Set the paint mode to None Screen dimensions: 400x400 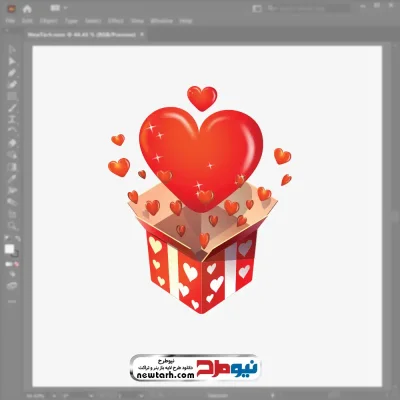coord(16,264)
